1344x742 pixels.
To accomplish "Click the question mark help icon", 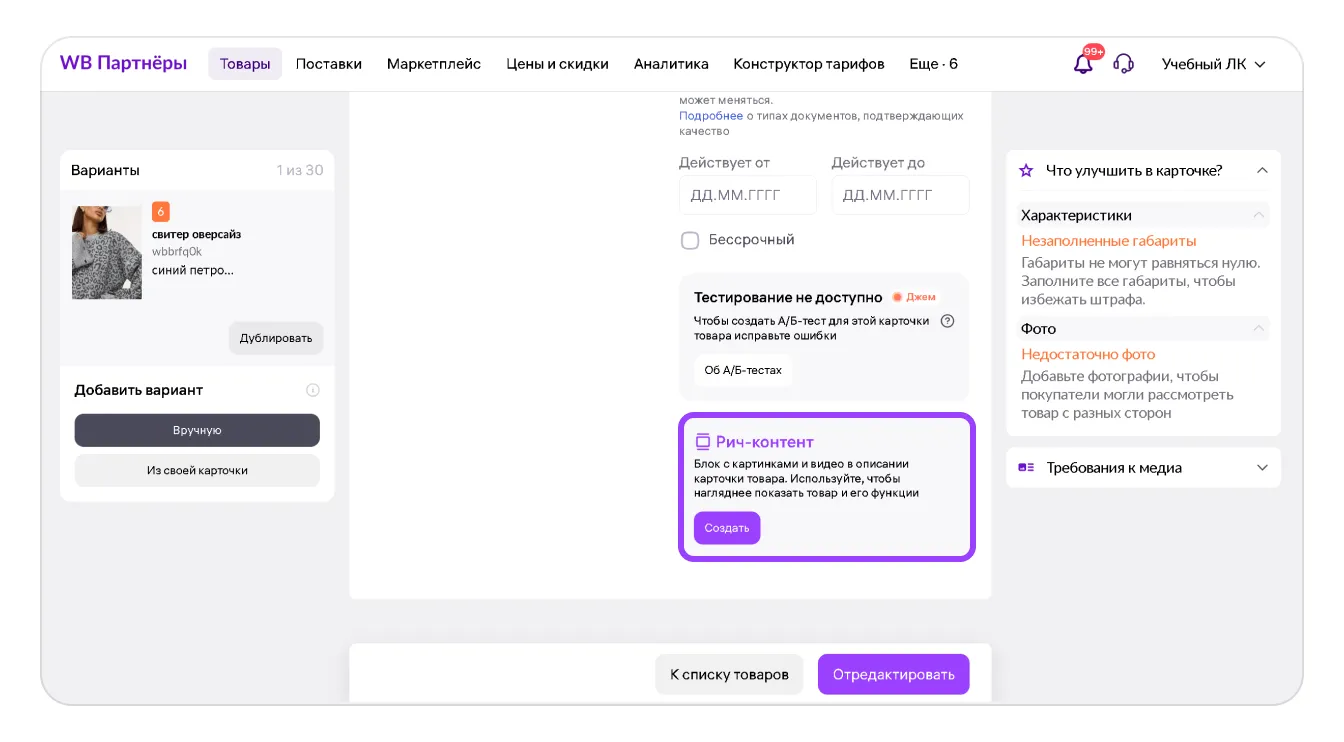I will [x=948, y=321].
